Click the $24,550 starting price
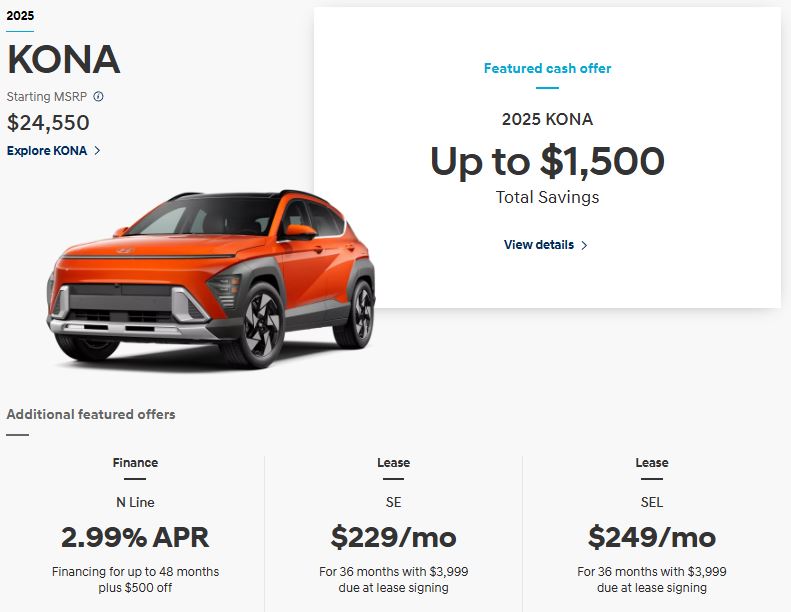 48,123
